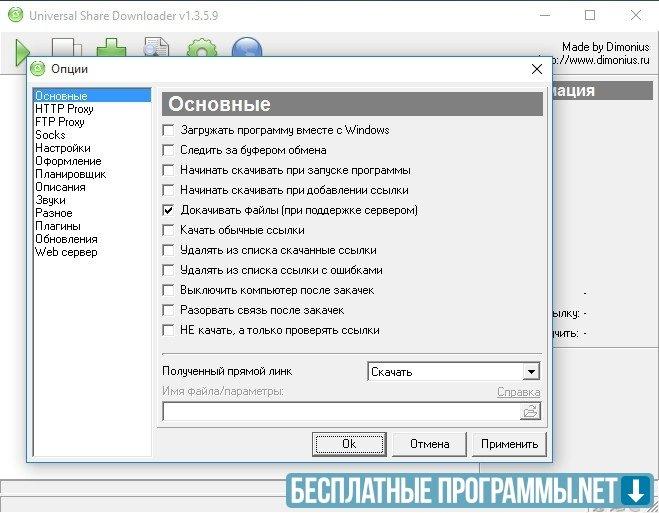The height and width of the screenshot is (513, 659).
Task: Toggle Следить за буфером обмена checkbox
Action: (168, 150)
